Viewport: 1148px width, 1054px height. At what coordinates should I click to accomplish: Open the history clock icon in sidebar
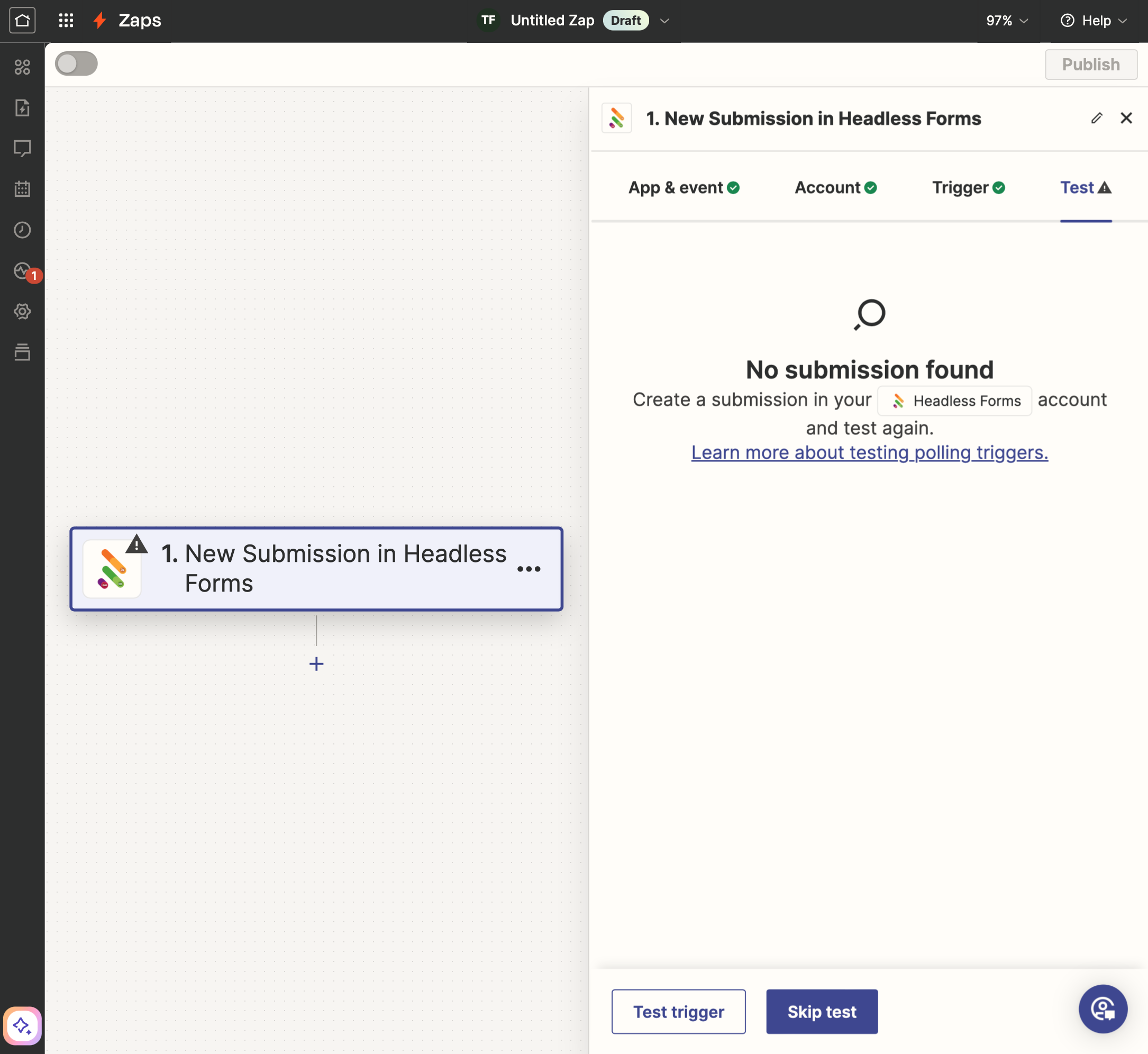click(22, 230)
